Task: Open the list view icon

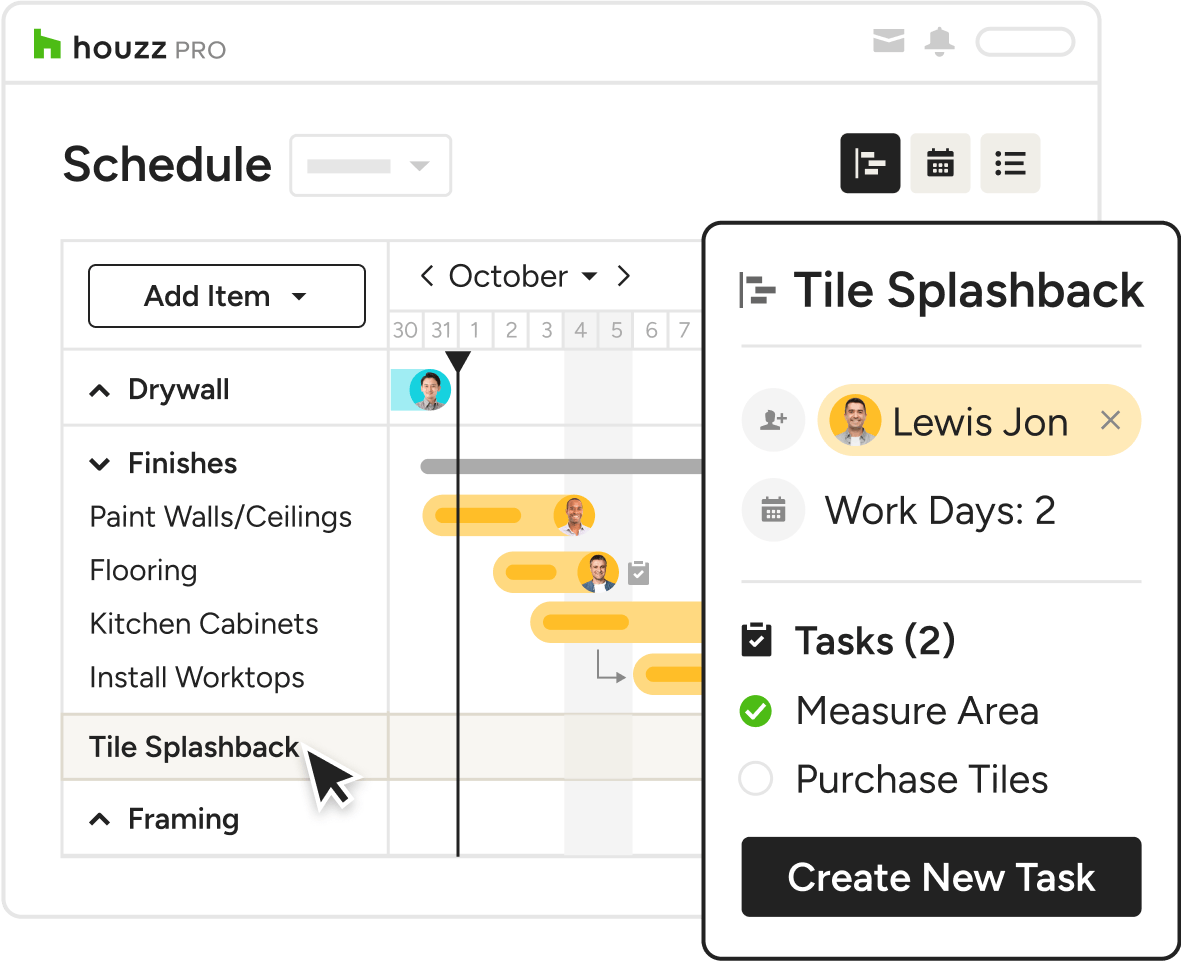Action: coord(1009,163)
